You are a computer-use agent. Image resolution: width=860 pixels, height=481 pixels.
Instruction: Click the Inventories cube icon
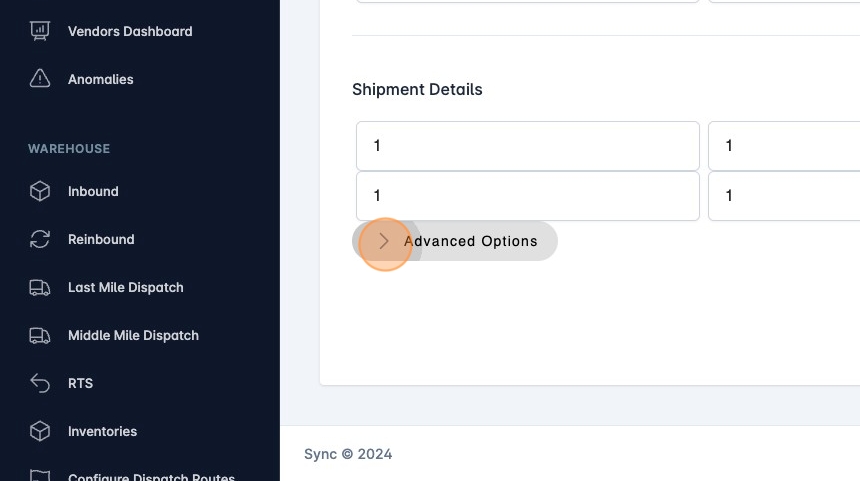coord(40,431)
